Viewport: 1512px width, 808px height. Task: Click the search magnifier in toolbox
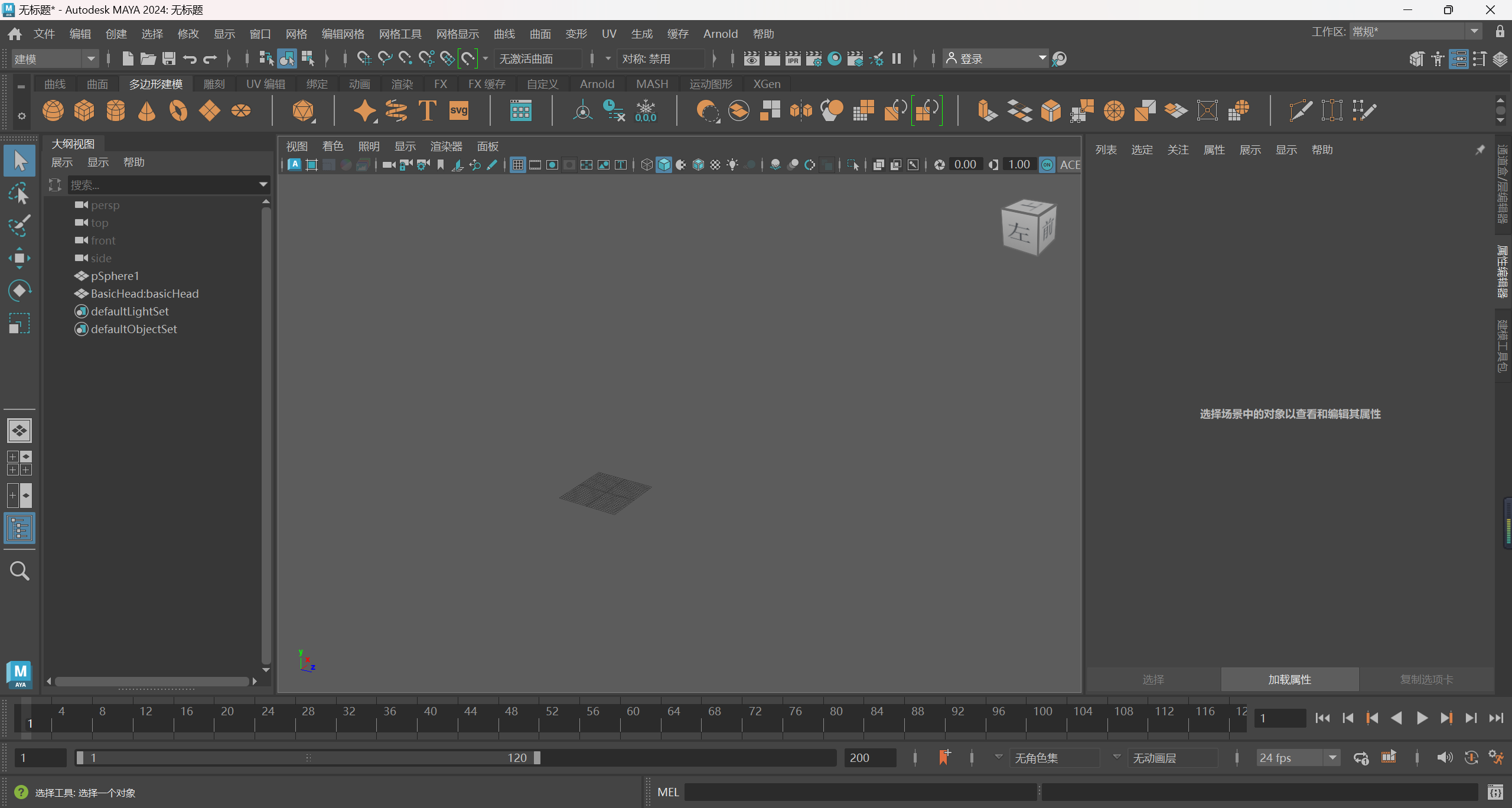click(19, 571)
